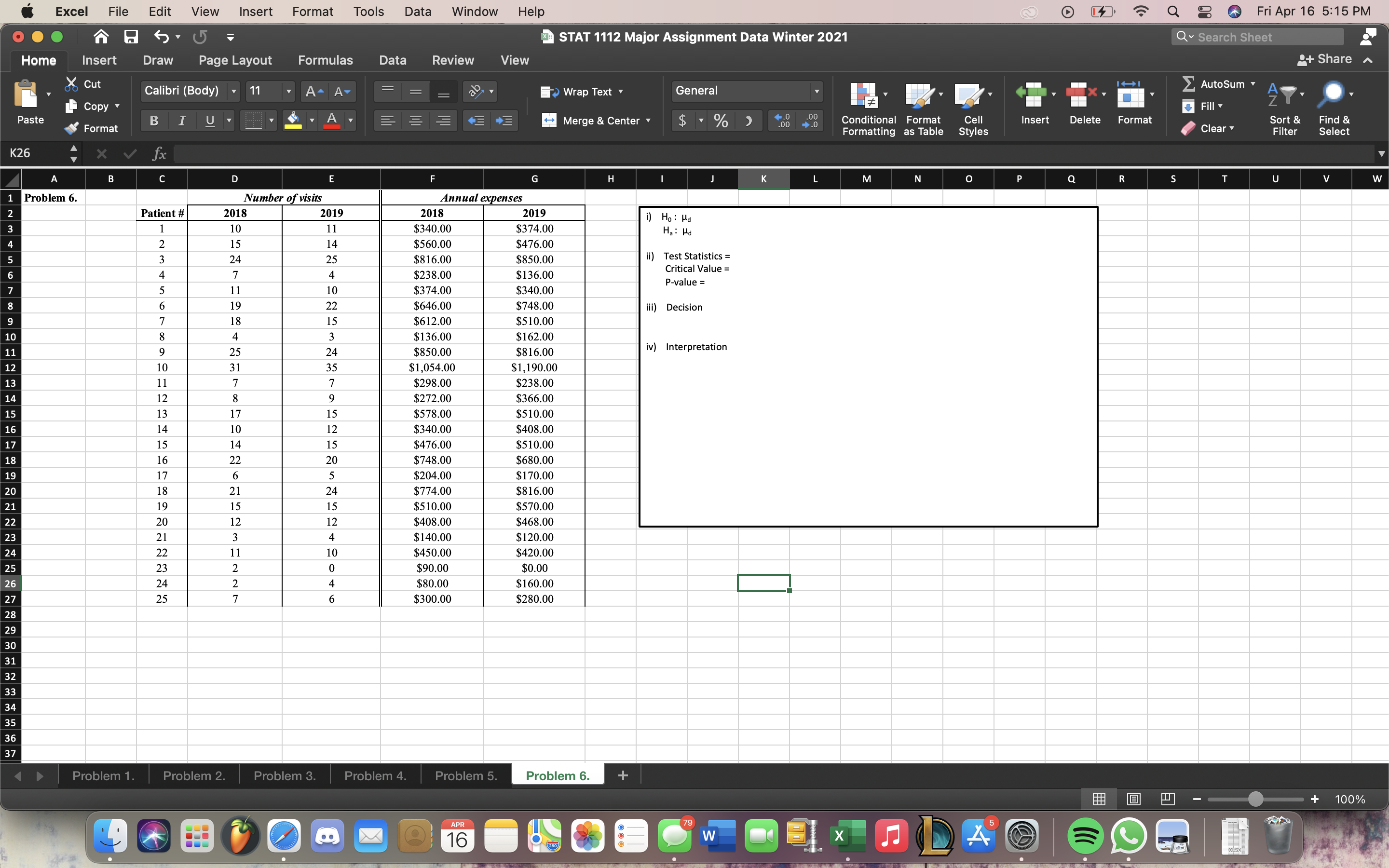Click center text alignment icon

(x=416, y=121)
